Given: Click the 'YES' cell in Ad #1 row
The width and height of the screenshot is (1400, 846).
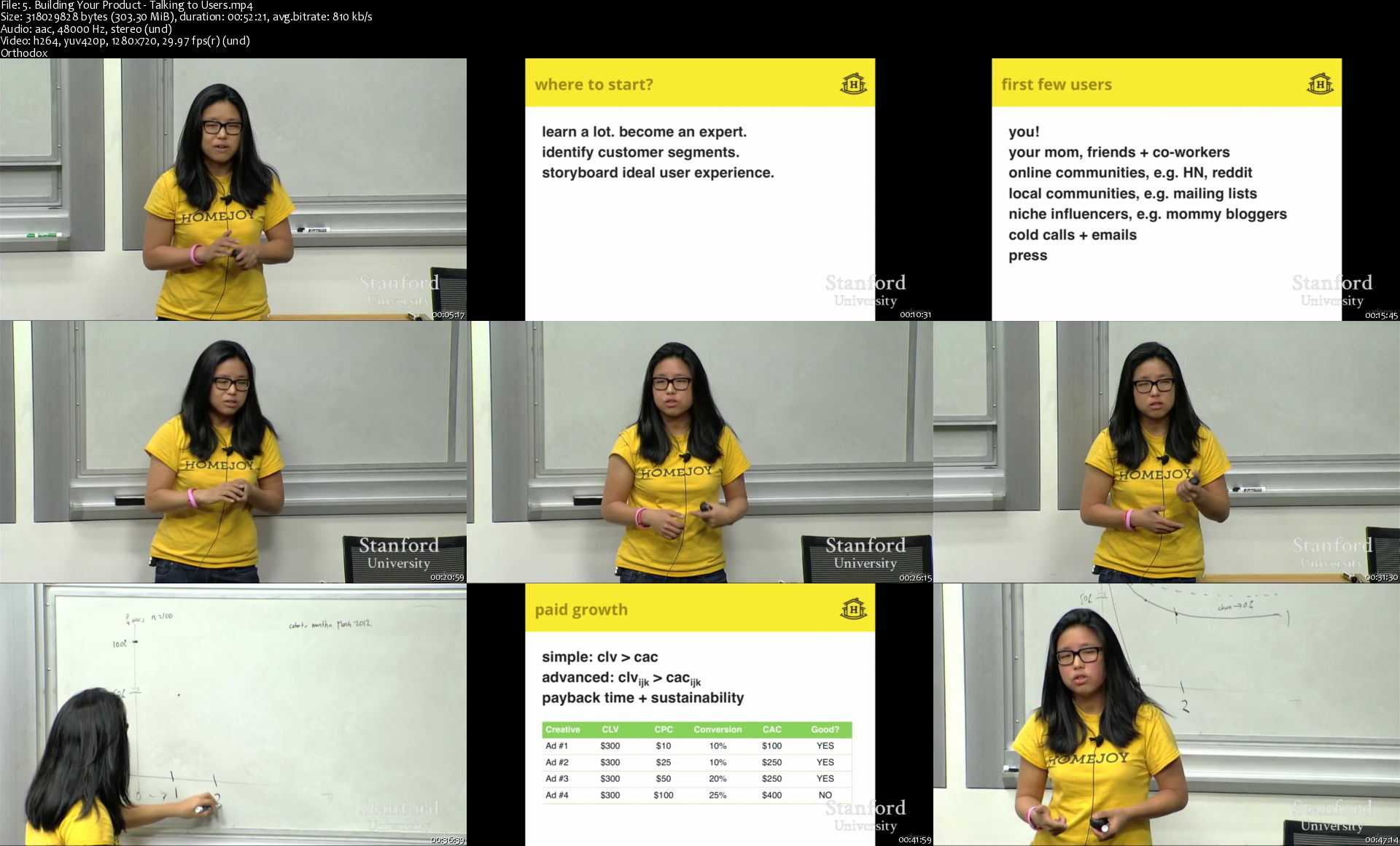Looking at the screenshot, I should pos(825,746).
